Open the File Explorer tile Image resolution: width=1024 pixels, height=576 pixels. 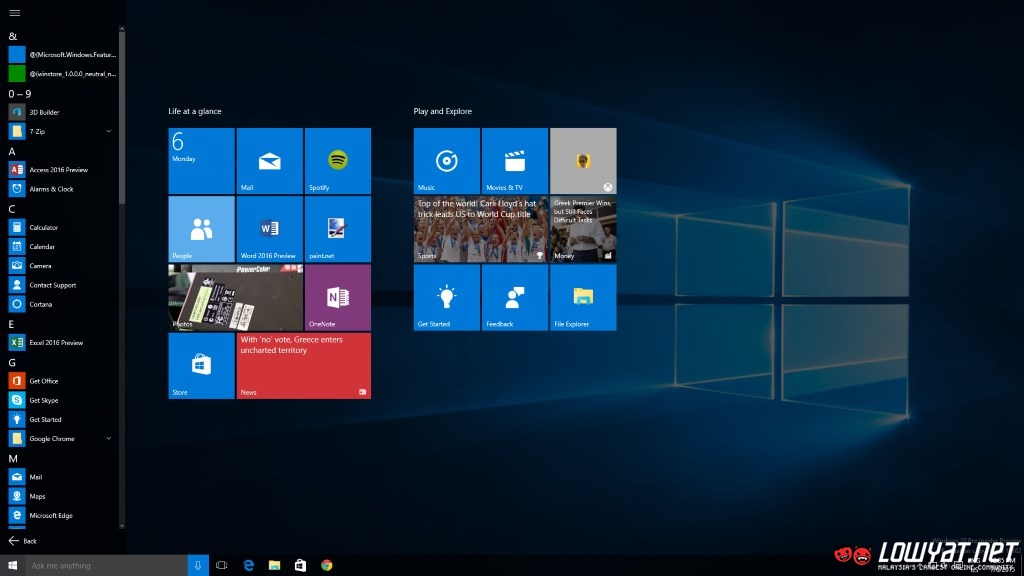pos(582,297)
